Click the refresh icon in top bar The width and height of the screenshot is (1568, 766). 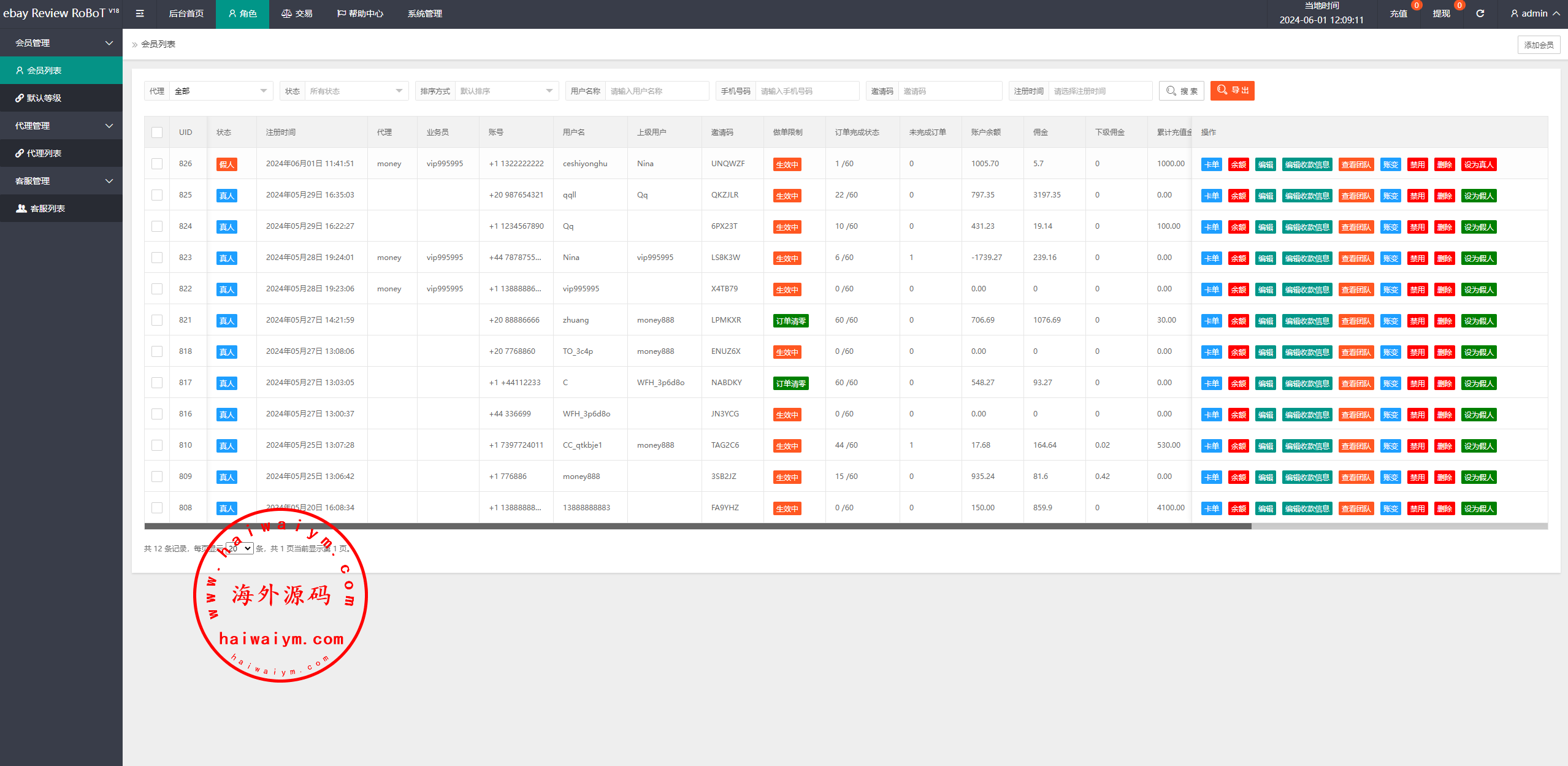point(1480,13)
